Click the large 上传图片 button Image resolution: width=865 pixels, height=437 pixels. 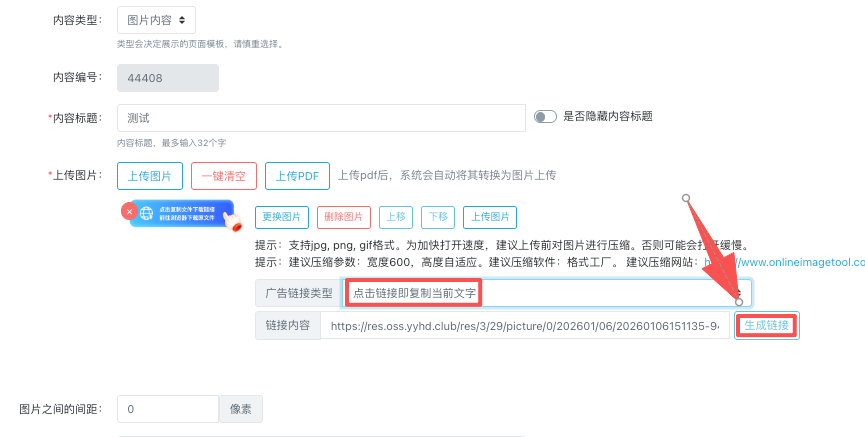(x=150, y=176)
